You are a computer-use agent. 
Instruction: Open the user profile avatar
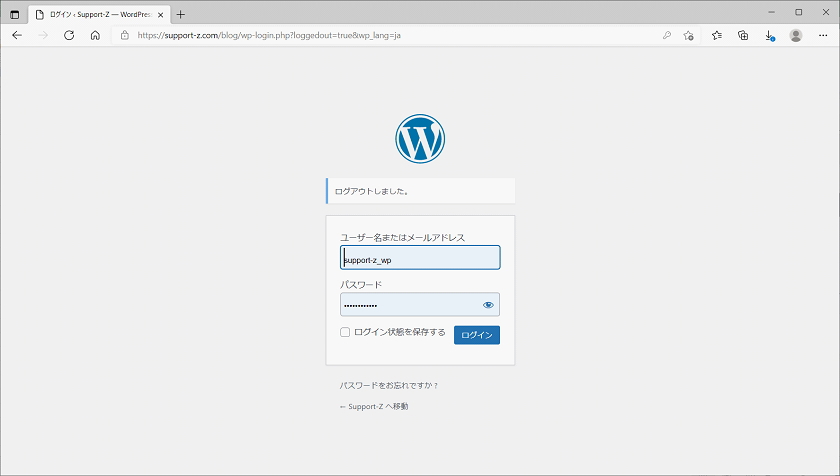coord(796,35)
